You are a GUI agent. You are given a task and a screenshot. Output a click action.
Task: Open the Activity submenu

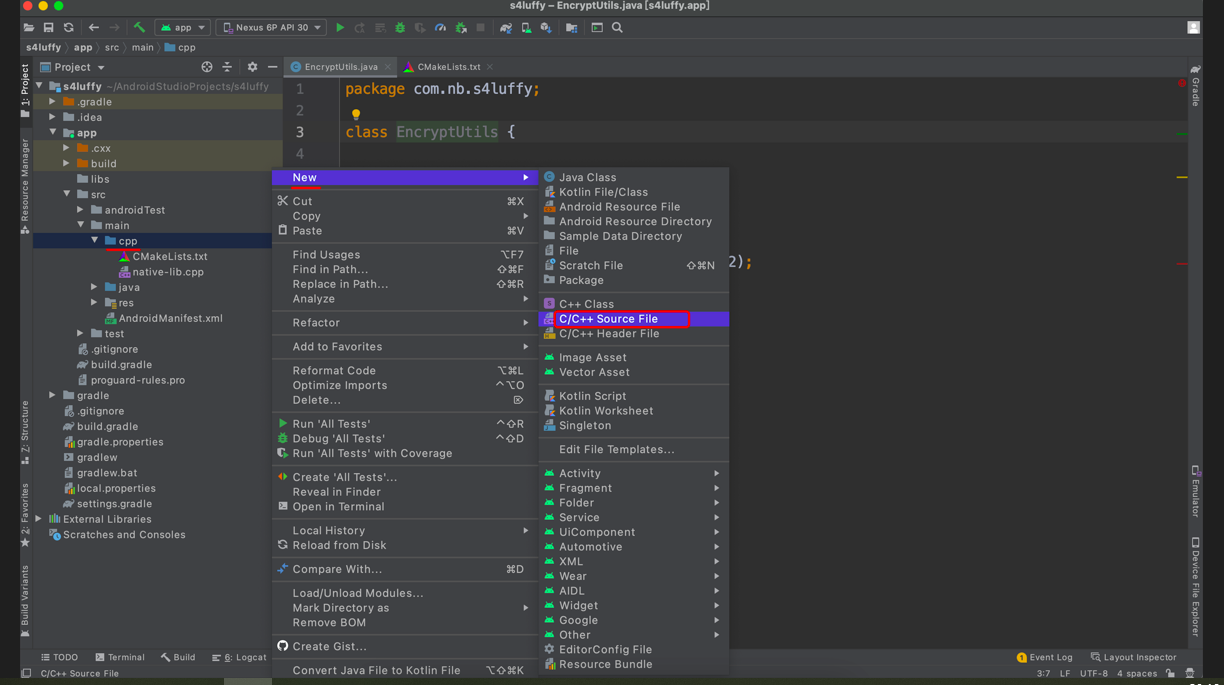(634, 474)
